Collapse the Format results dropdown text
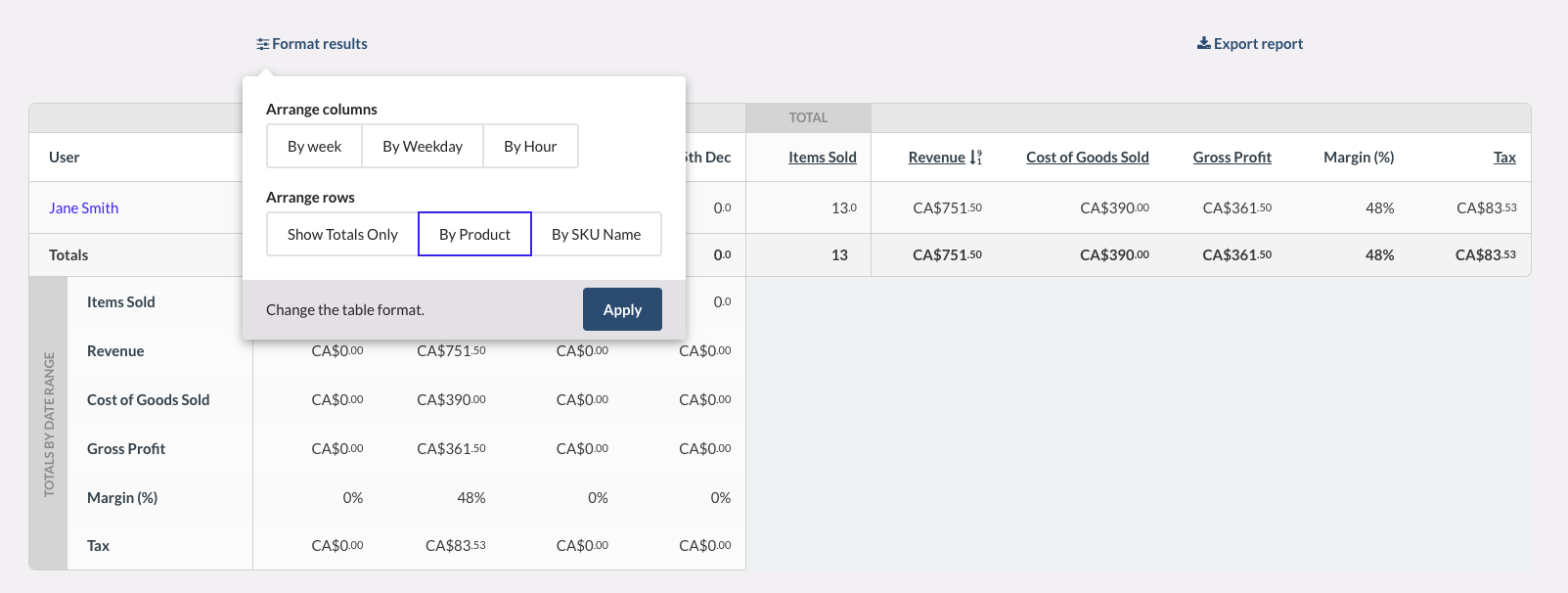This screenshot has width=1568, height=593. tap(320, 44)
